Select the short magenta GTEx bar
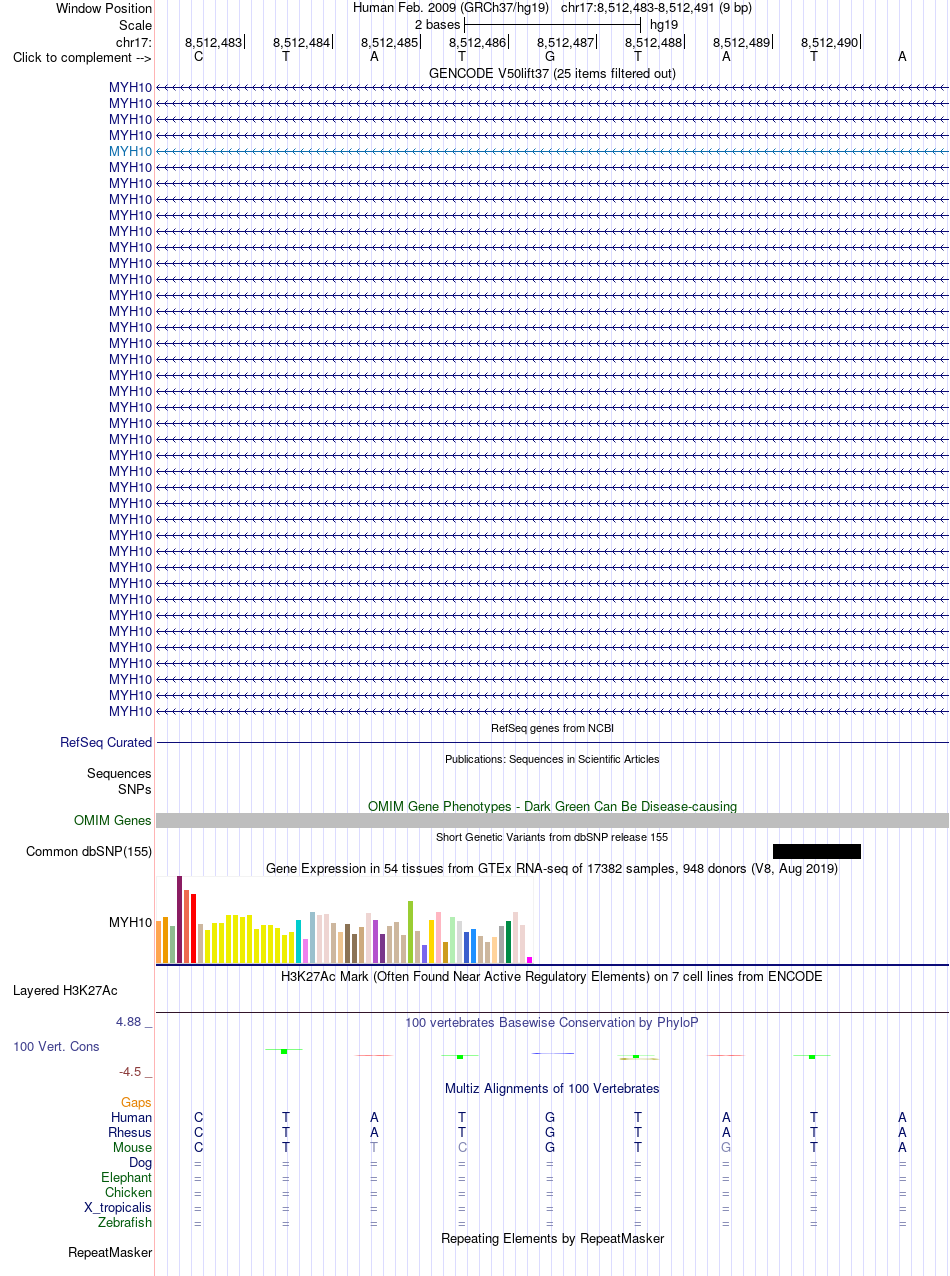Viewport: 950px width, 1276px height. tap(530, 960)
